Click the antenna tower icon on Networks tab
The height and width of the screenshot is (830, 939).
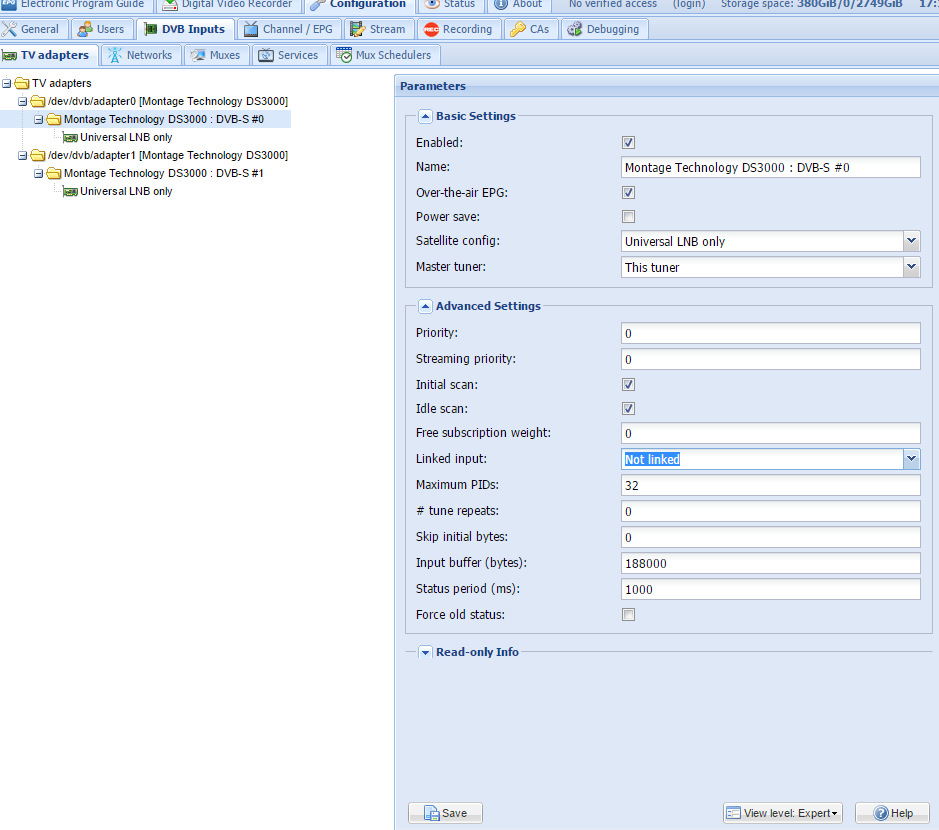click(x=115, y=55)
